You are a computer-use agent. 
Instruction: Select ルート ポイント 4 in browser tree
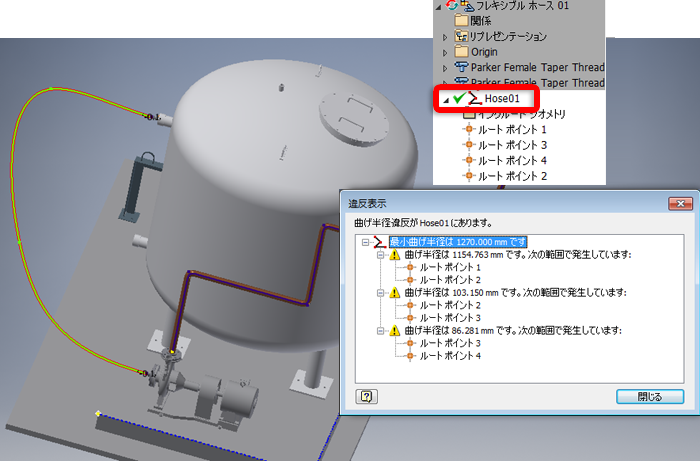(512, 160)
